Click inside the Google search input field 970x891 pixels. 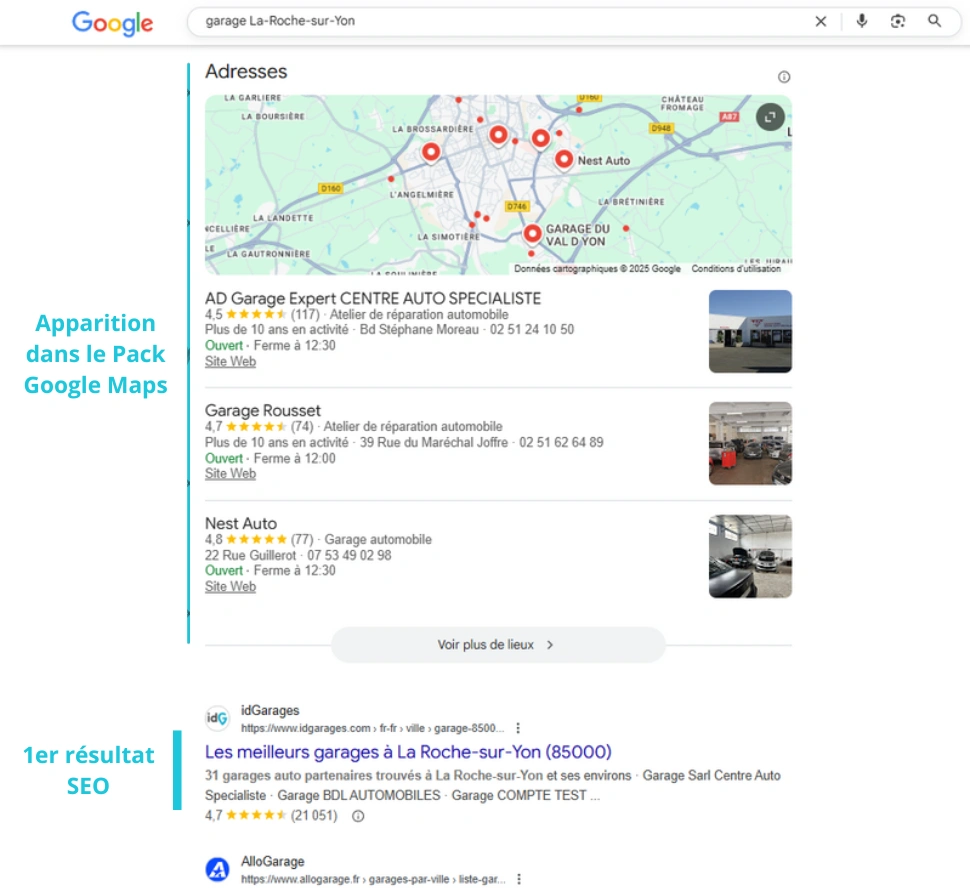pos(500,21)
